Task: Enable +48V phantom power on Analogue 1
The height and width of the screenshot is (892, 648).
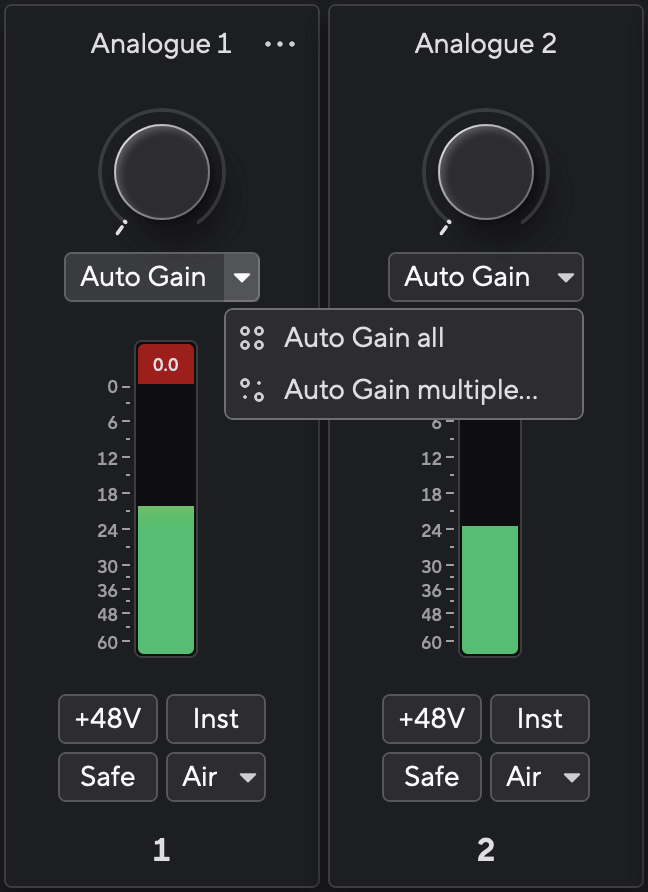Action: pyautogui.click(x=107, y=719)
